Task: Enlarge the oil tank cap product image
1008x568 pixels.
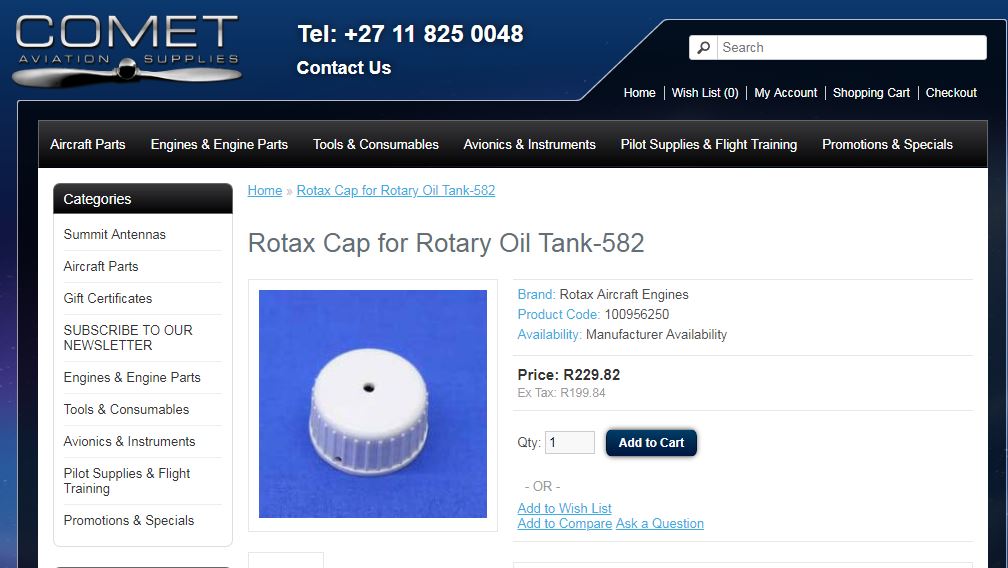Action: pyautogui.click(x=373, y=404)
